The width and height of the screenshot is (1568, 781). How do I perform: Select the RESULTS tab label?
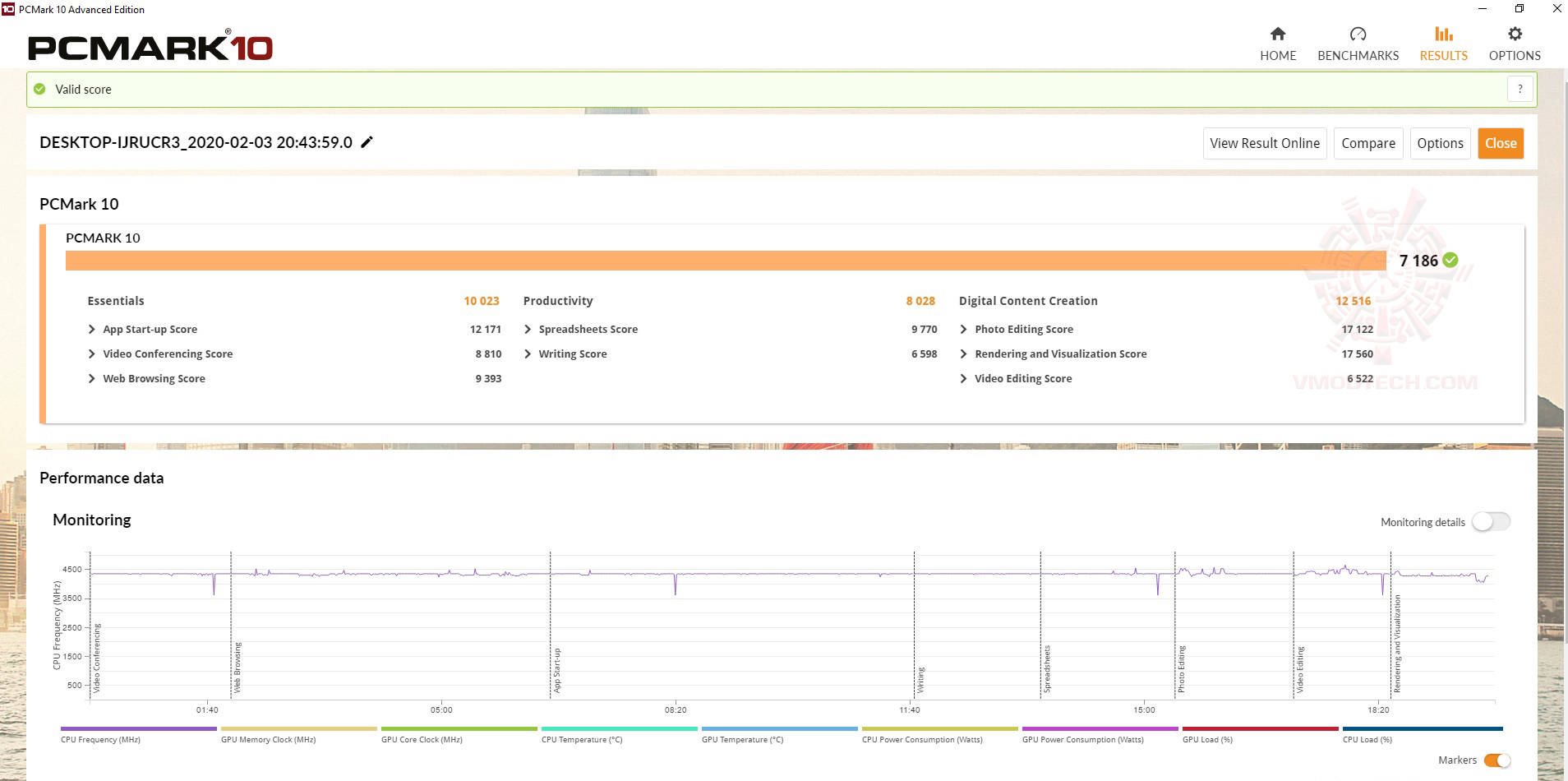point(1444,55)
